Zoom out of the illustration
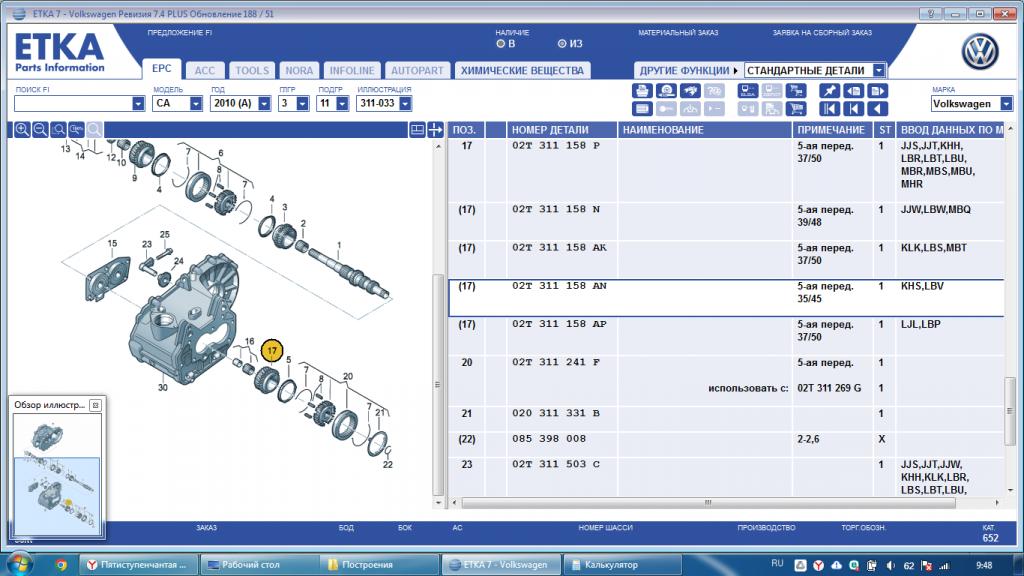 40,129
